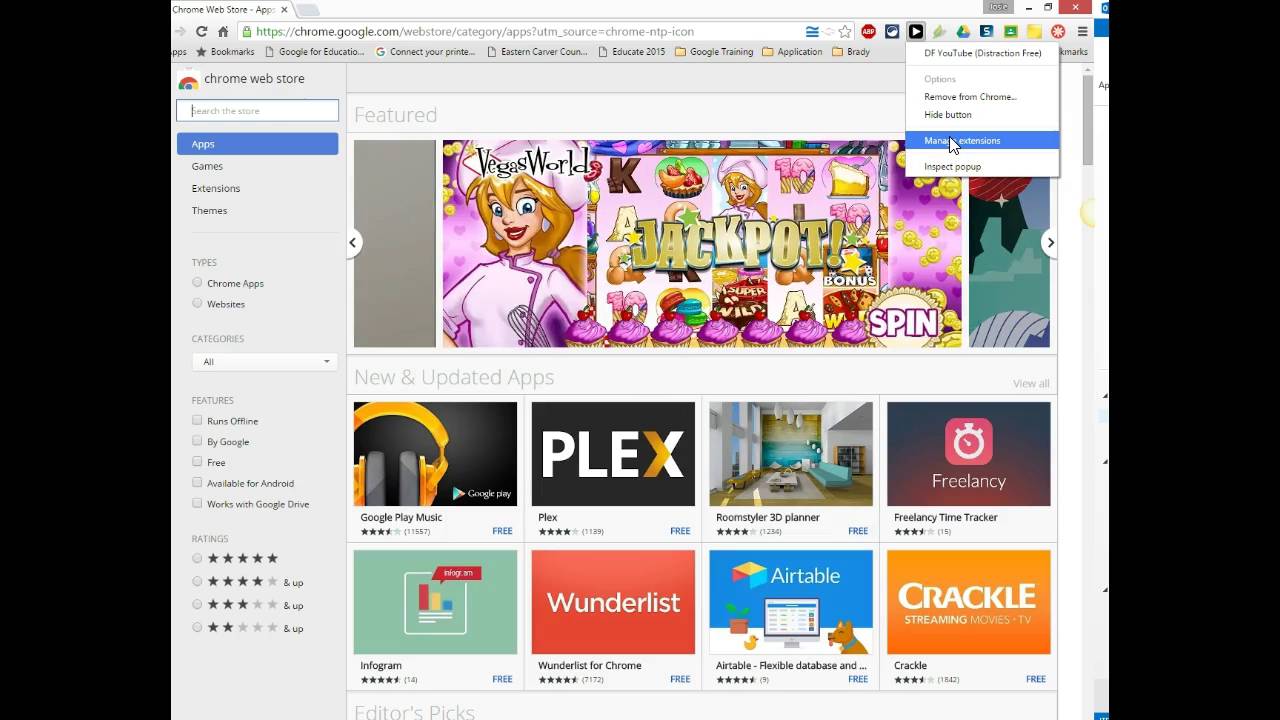The image size is (1280, 720).
Task: Show previous featured slide arrow
Action: pos(353,243)
